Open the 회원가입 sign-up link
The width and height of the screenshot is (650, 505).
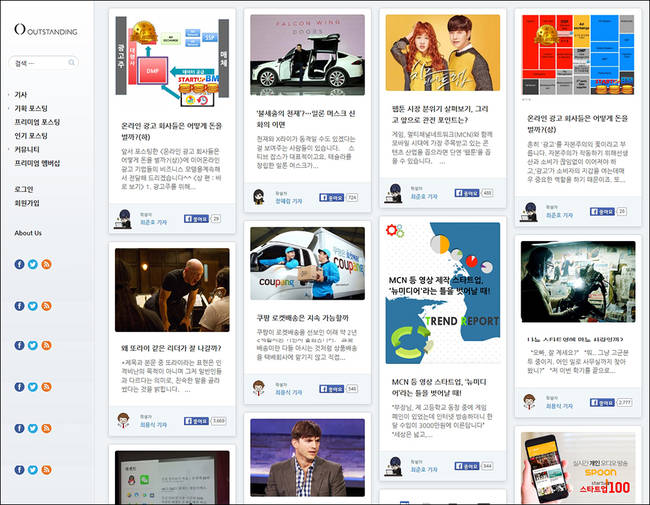pos(27,202)
